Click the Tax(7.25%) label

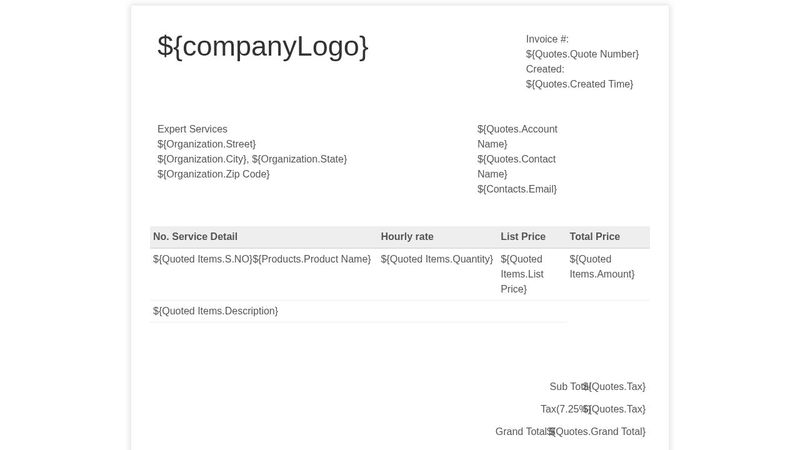tap(562, 409)
